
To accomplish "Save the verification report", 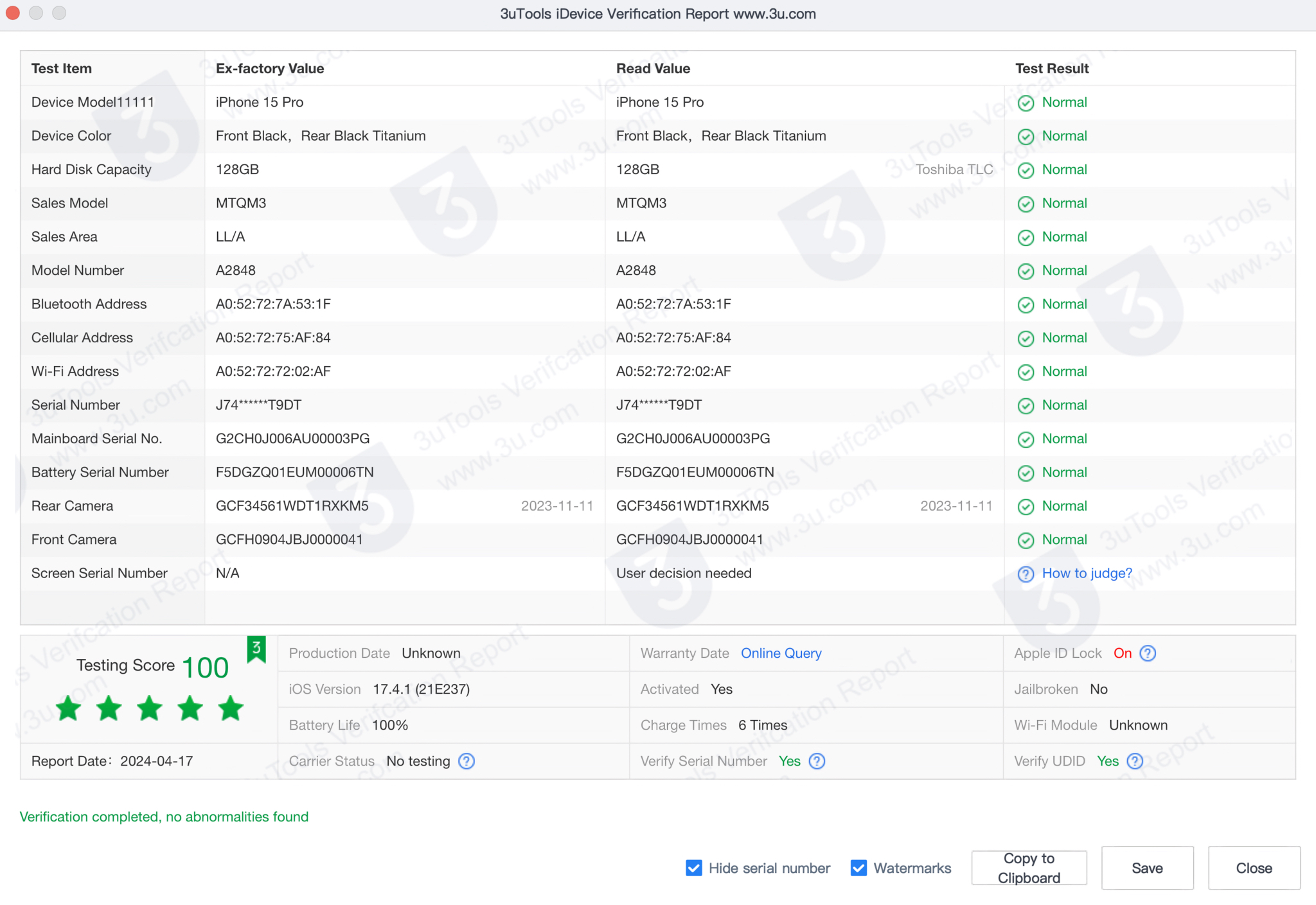I will [1147, 868].
